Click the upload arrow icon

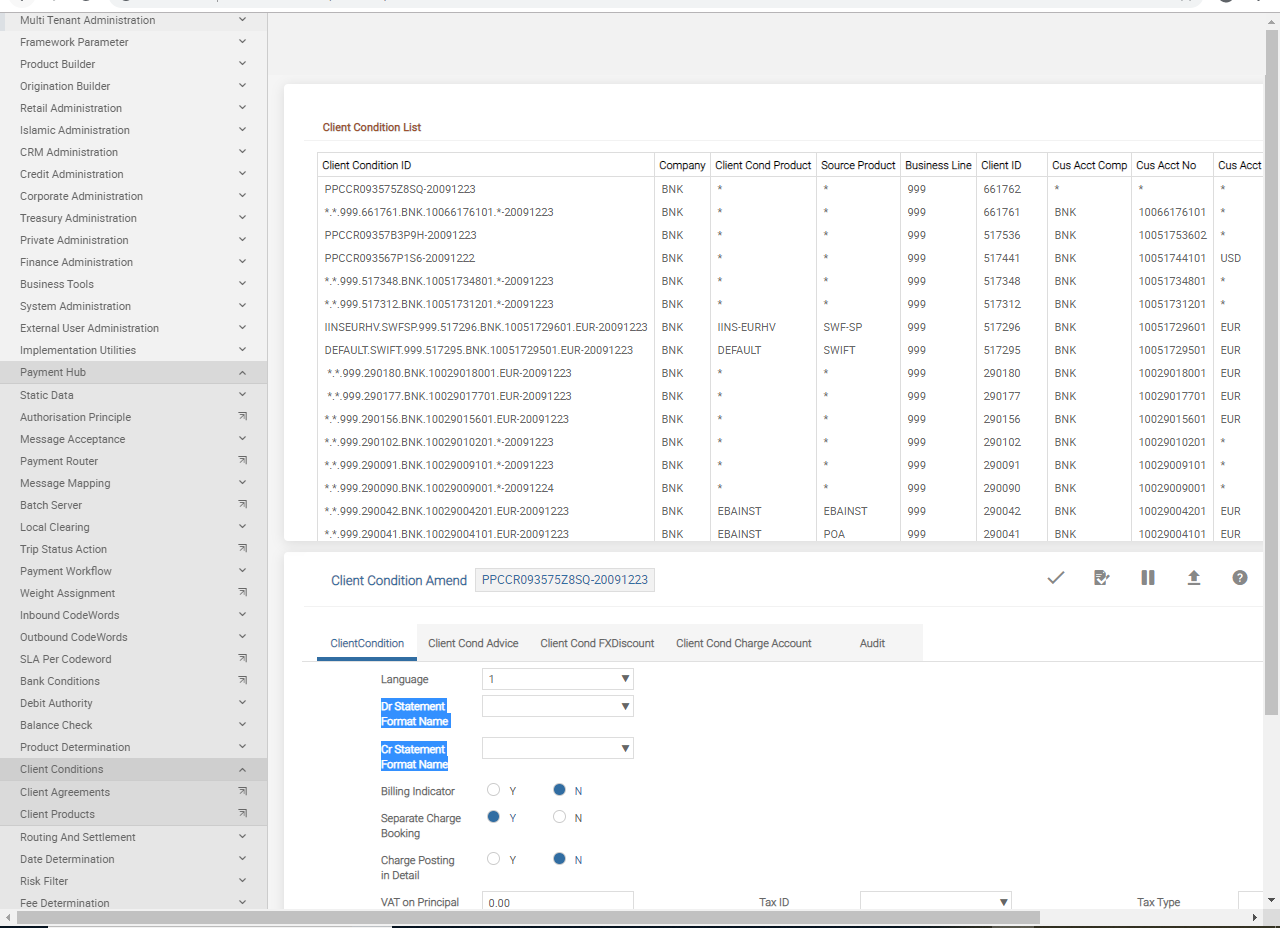point(1193,578)
